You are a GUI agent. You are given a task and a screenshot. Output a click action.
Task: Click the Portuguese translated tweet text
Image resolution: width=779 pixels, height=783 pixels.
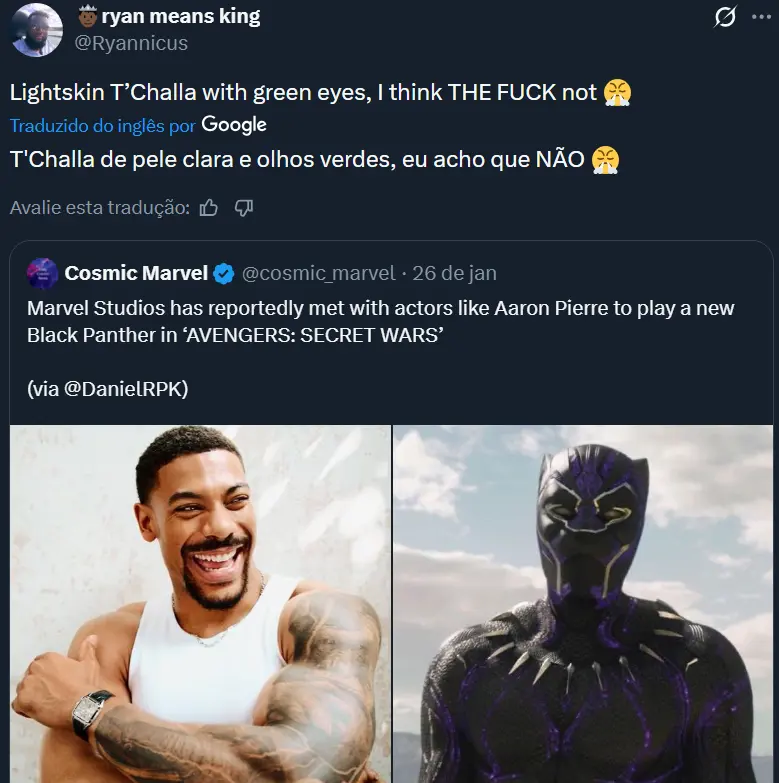pyautogui.click(x=296, y=159)
